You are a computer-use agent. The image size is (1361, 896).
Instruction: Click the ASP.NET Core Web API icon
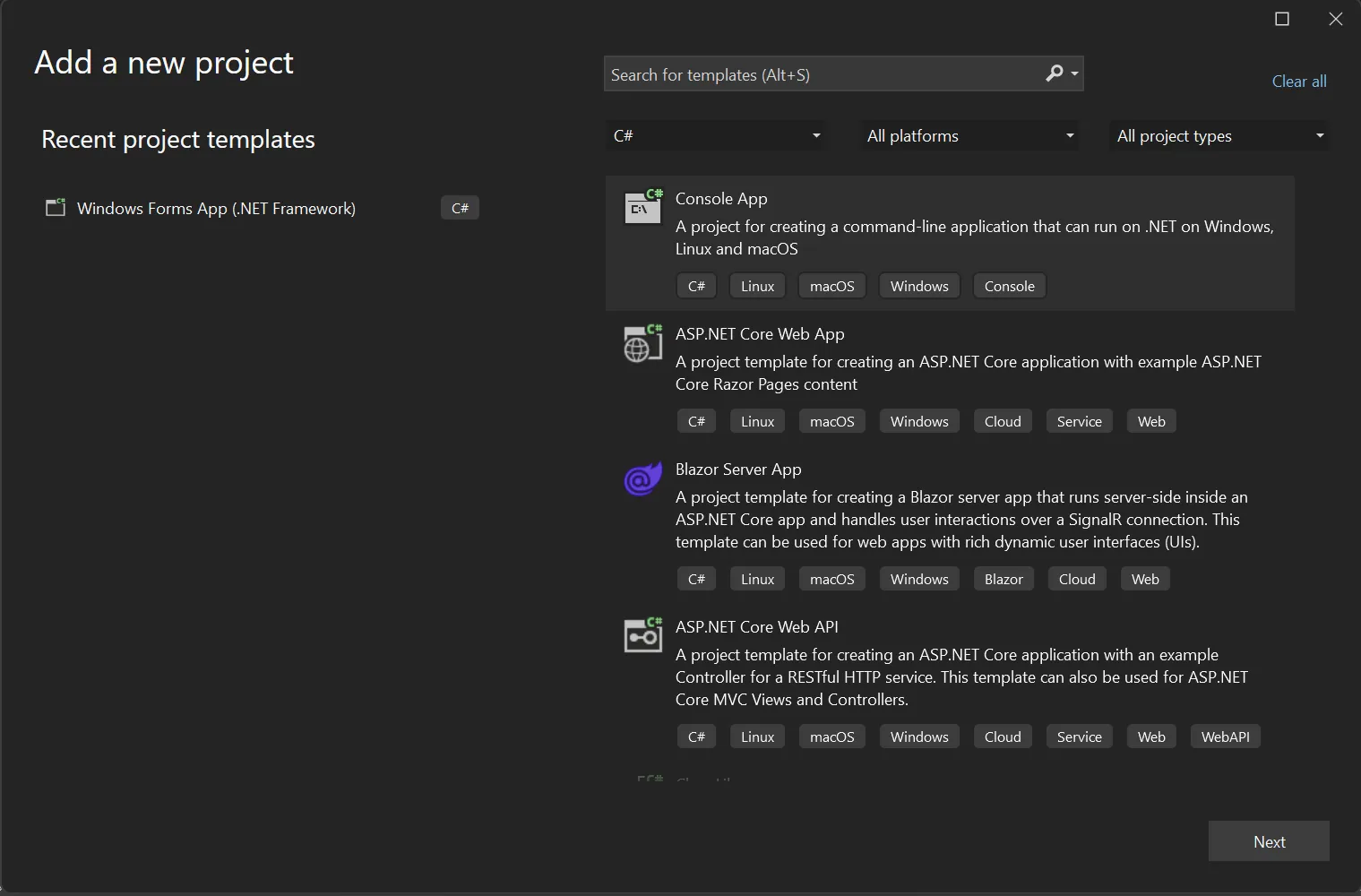[x=642, y=636]
